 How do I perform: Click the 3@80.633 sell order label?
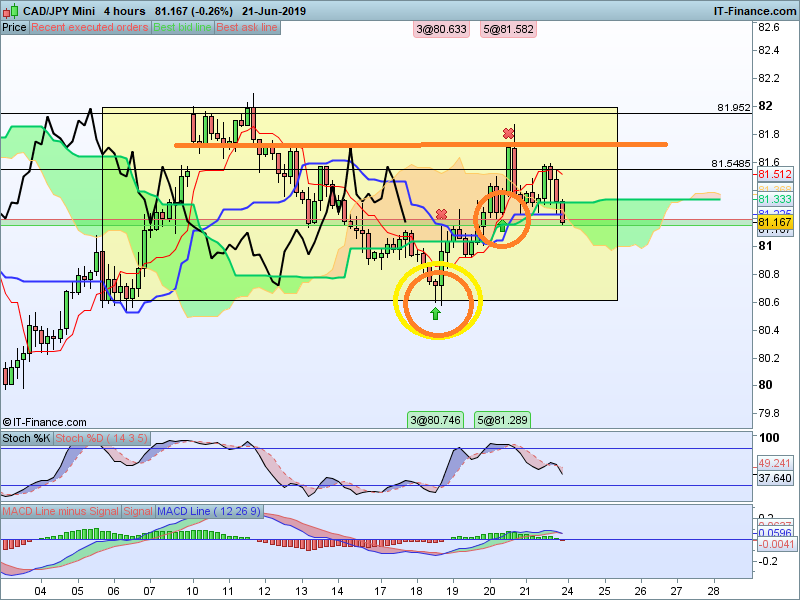pyautogui.click(x=441, y=30)
